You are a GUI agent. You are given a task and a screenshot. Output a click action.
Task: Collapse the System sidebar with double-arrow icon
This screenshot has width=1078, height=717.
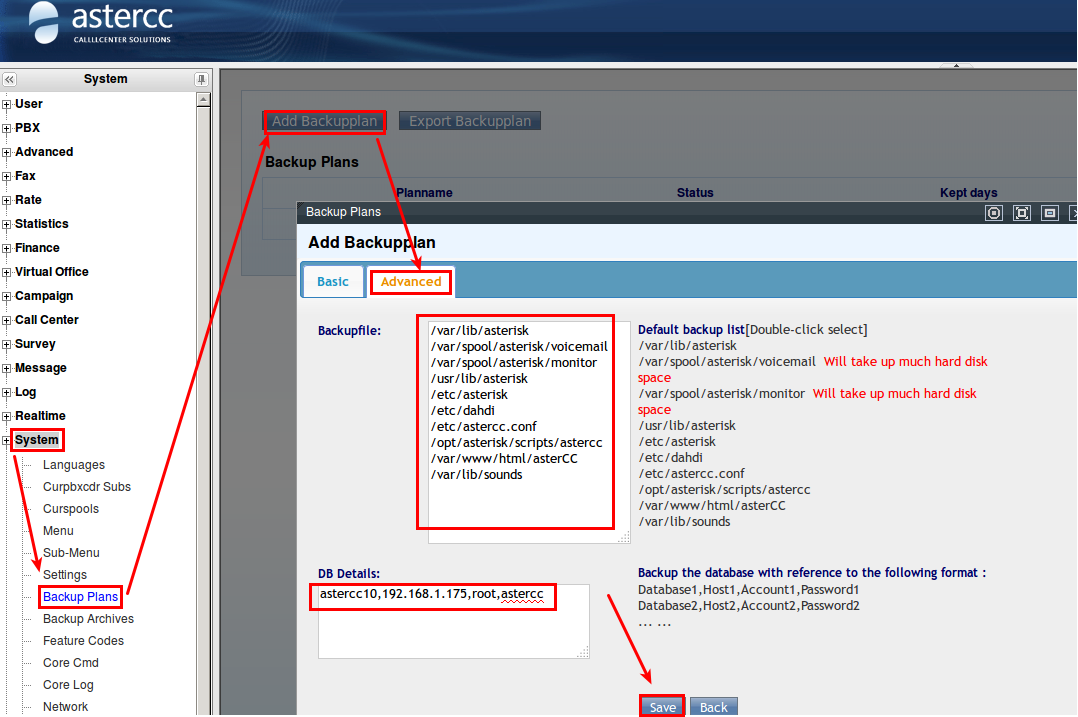point(9,79)
